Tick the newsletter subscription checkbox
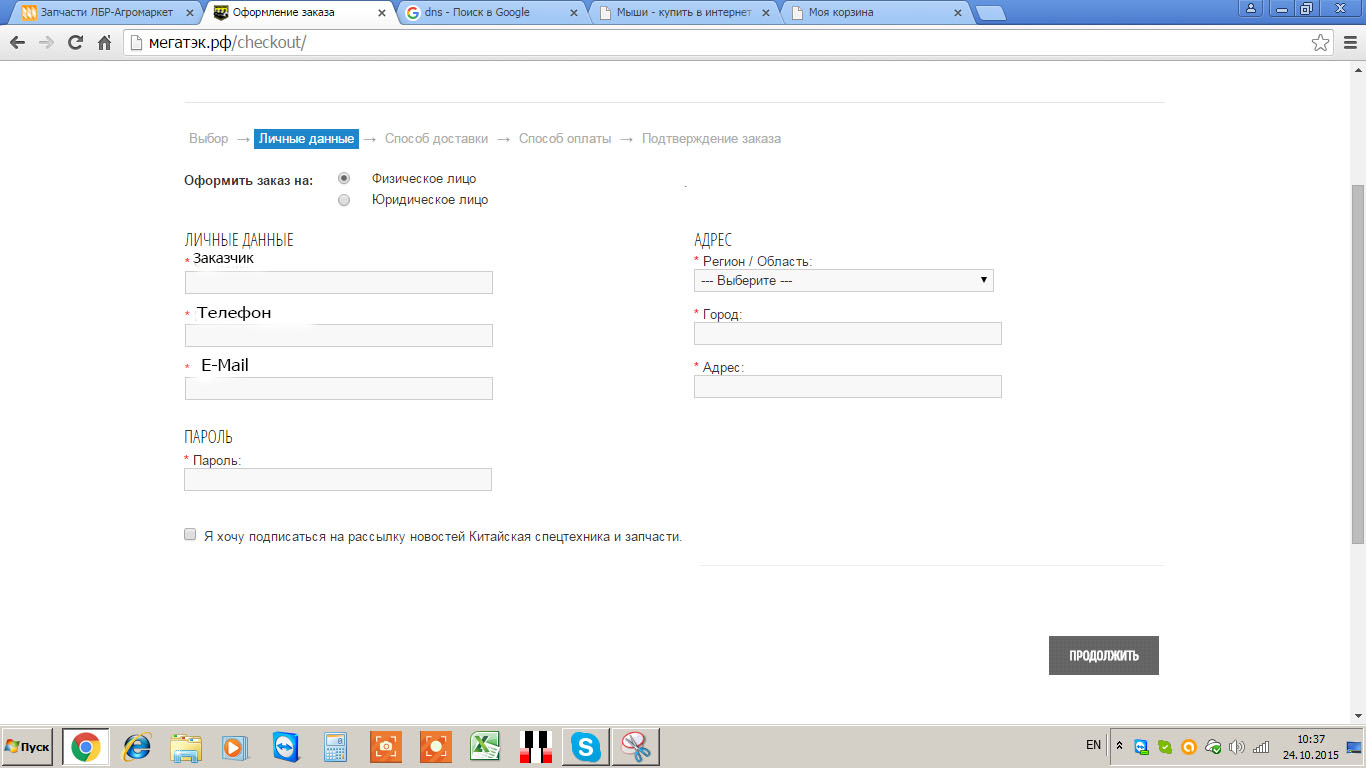The width and height of the screenshot is (1366, 768). point(190,535)
